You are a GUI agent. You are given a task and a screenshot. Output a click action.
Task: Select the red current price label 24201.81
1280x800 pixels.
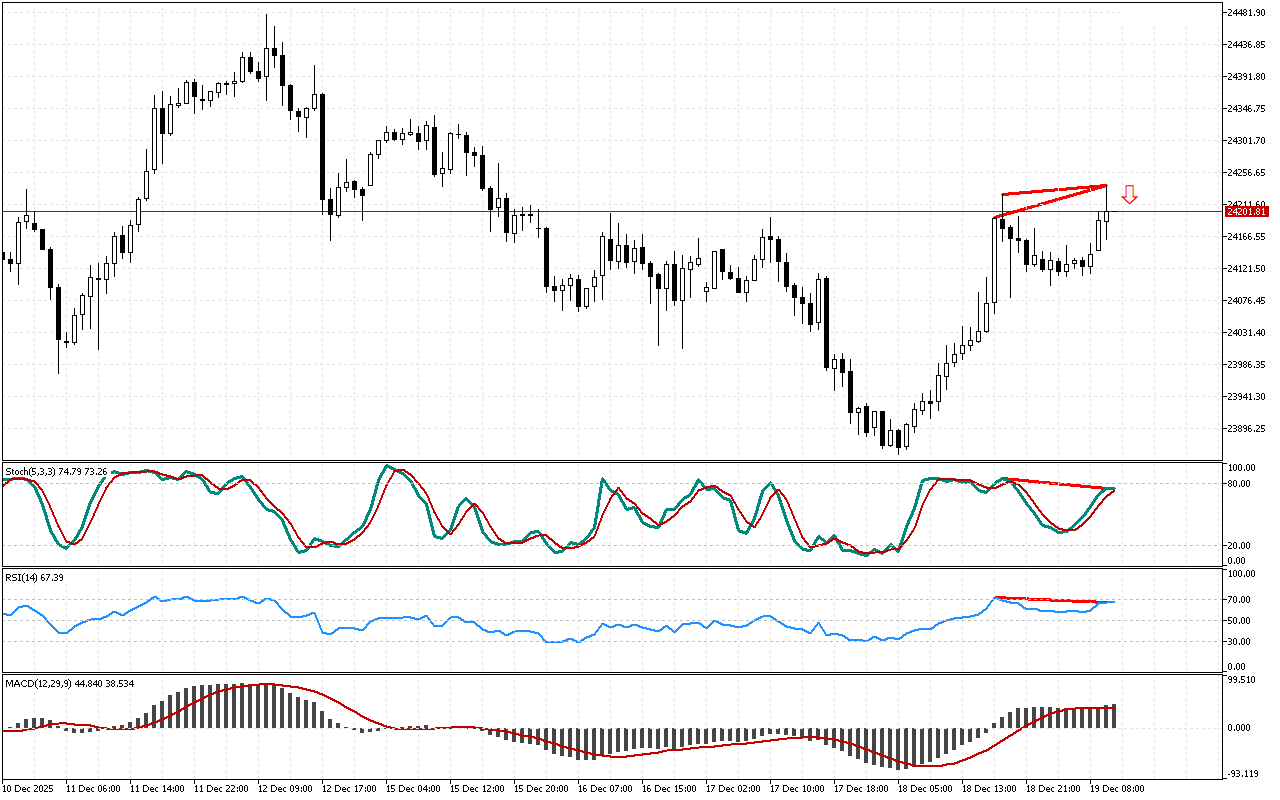[x=1246, y=211]
